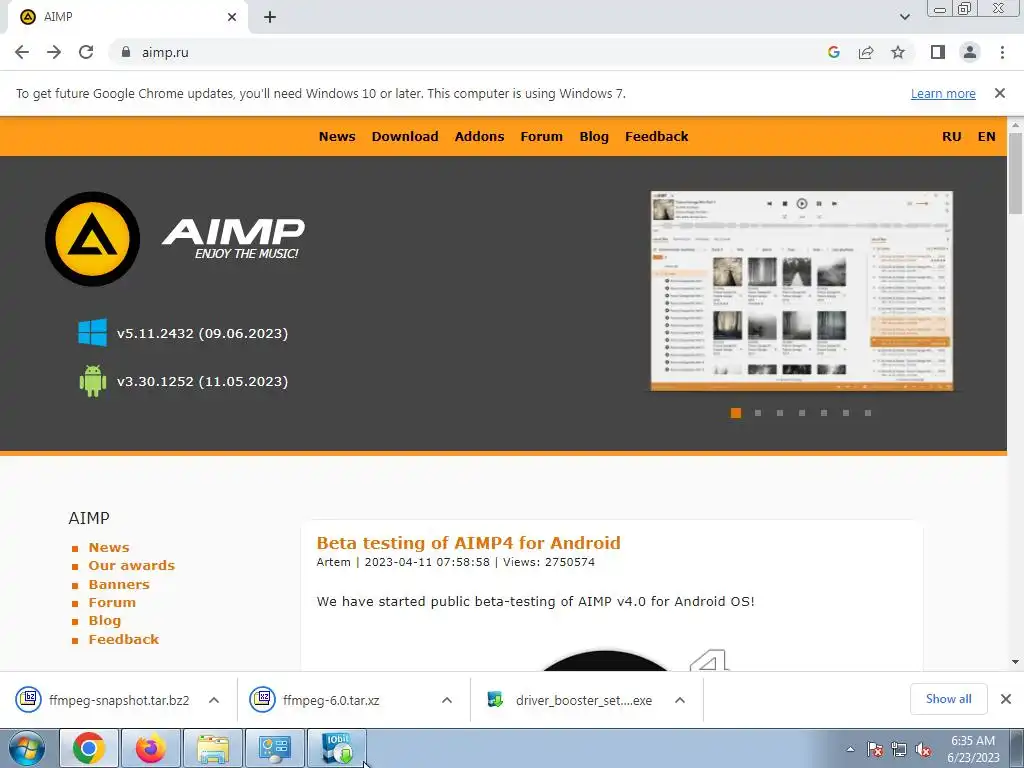Open Banners in the sidebar
Image resolution: width=1024 pixels, height=768 pixels.
coord(119,584)
